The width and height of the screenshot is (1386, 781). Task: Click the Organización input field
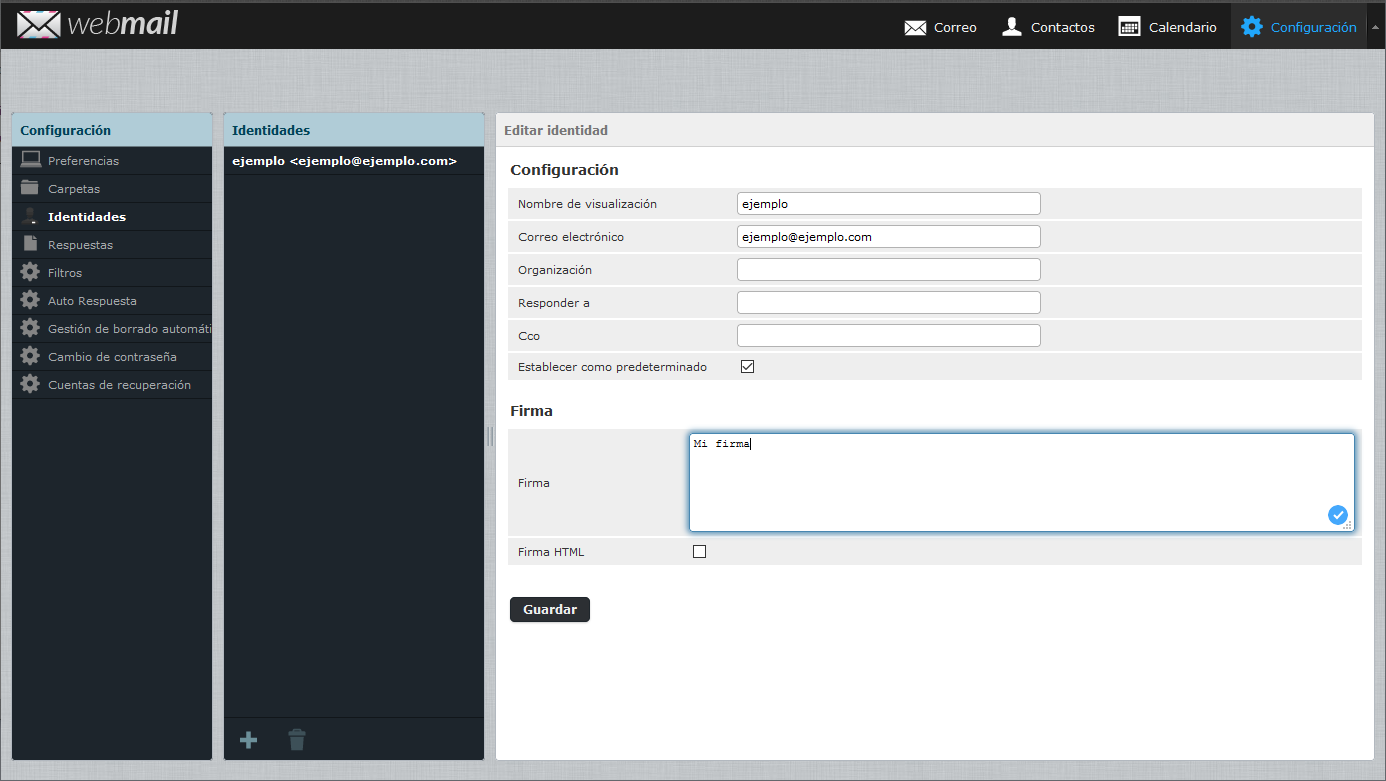pyautogui.click(x=888, y=269)
